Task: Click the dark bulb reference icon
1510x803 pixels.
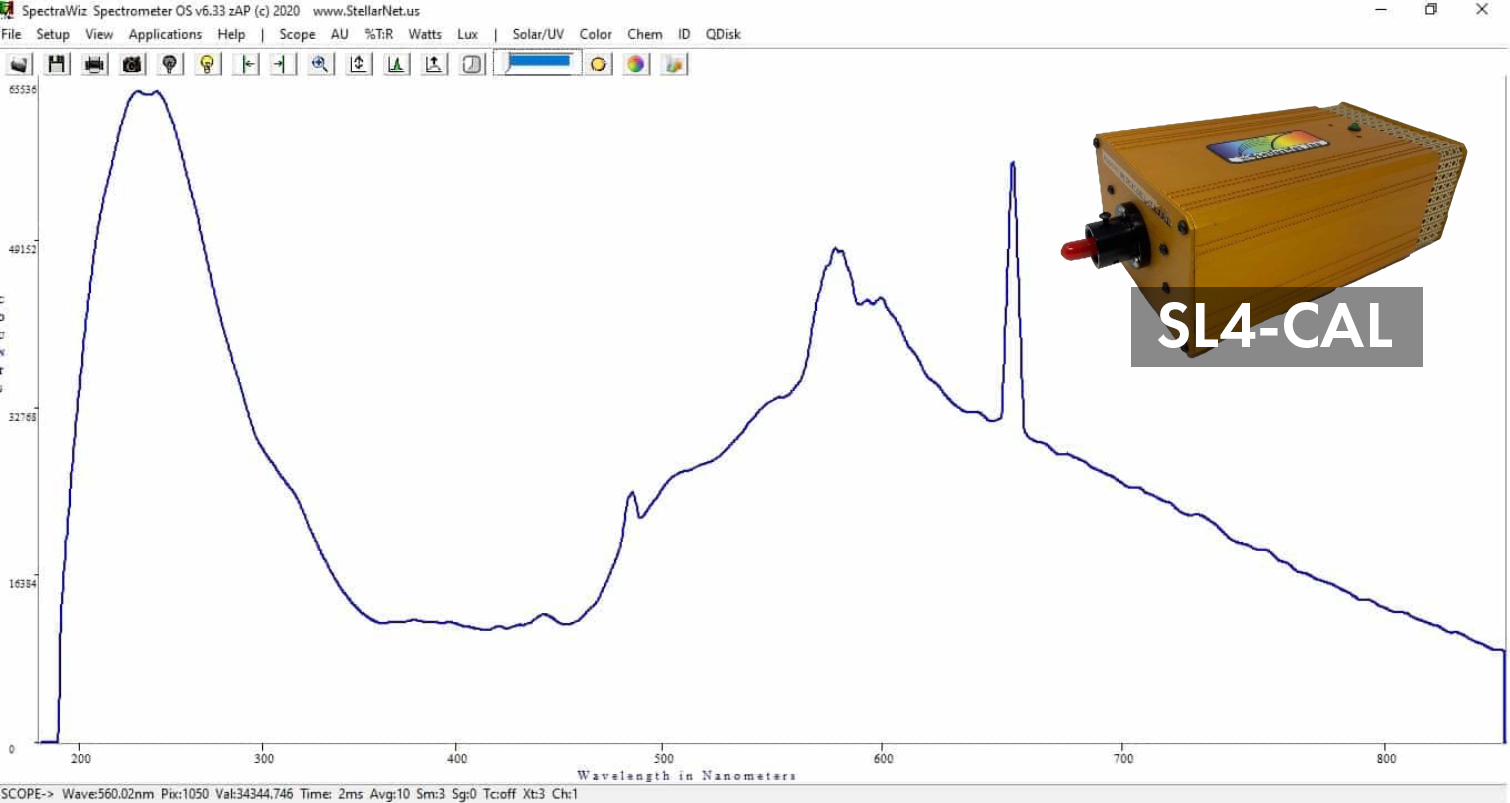Action: pyautogui.click(x=170, y=64)
